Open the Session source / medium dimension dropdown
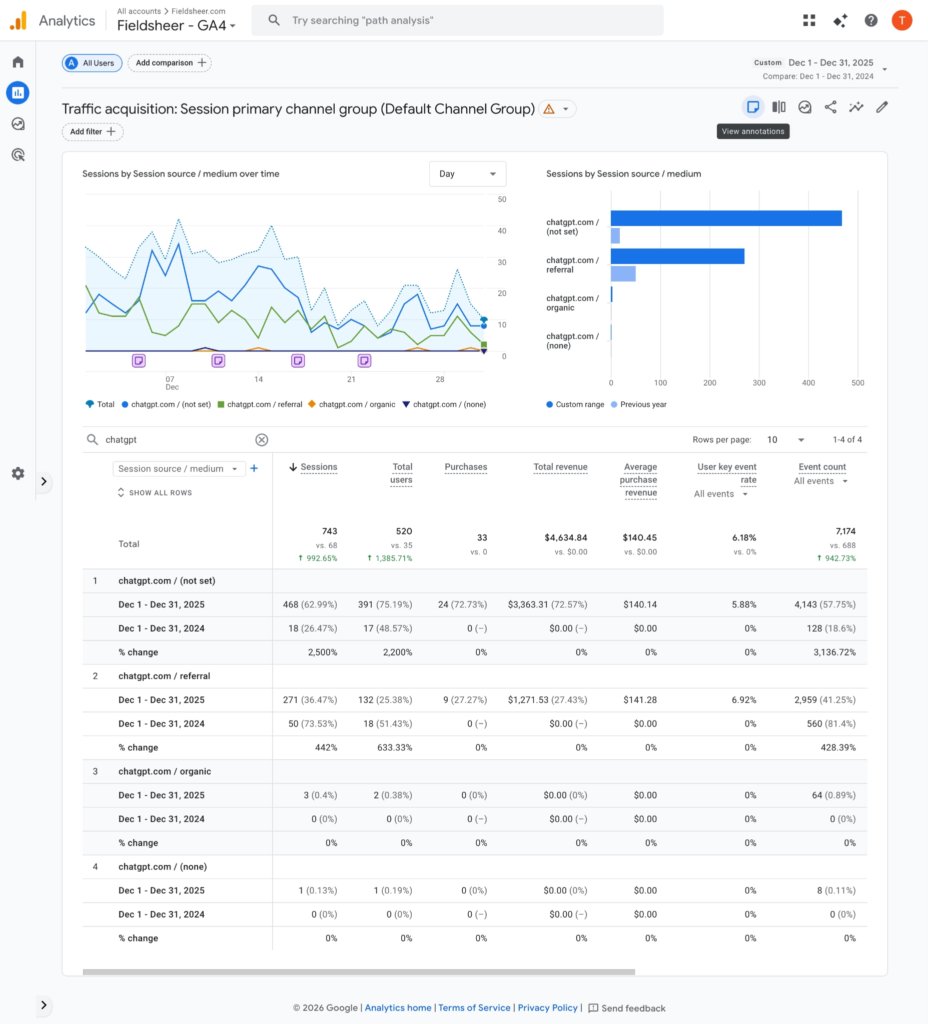 click(178, 468)
